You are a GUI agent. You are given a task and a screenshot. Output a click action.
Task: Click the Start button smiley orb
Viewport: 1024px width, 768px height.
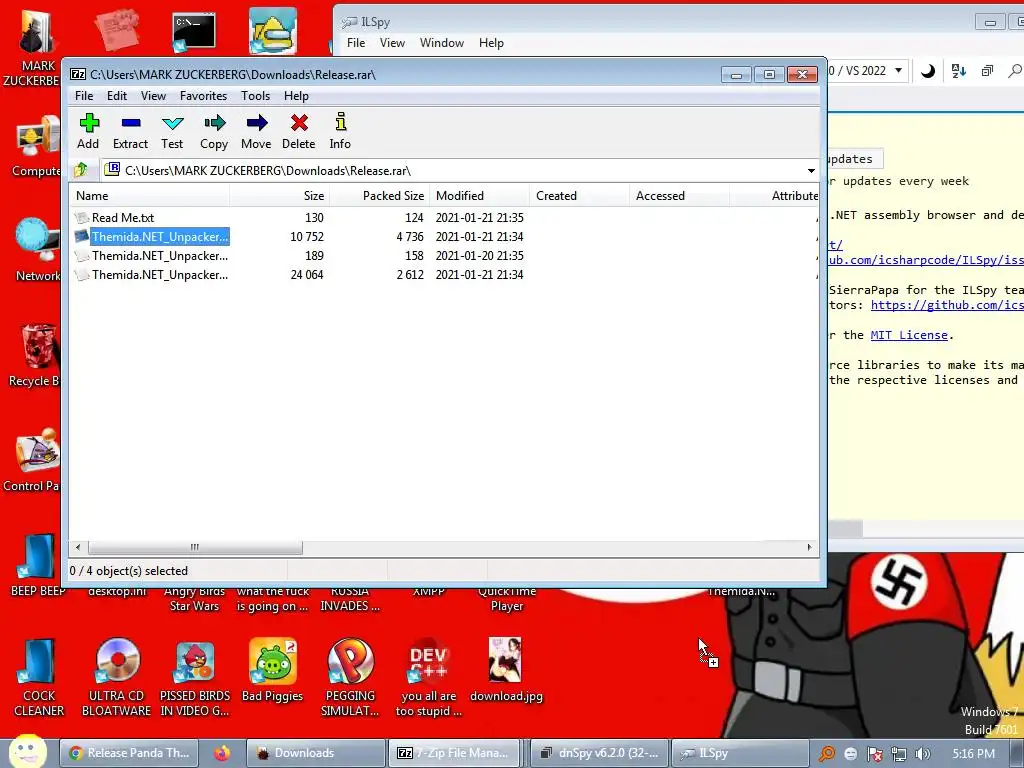pyautogui.click(x=27, y=751)
